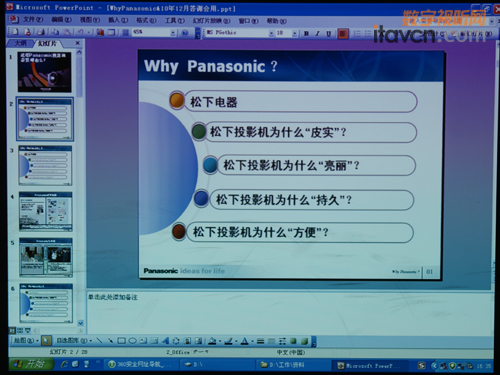
Task: Switch to Slide Sorter view icon
Action: (x=20, y=330)
